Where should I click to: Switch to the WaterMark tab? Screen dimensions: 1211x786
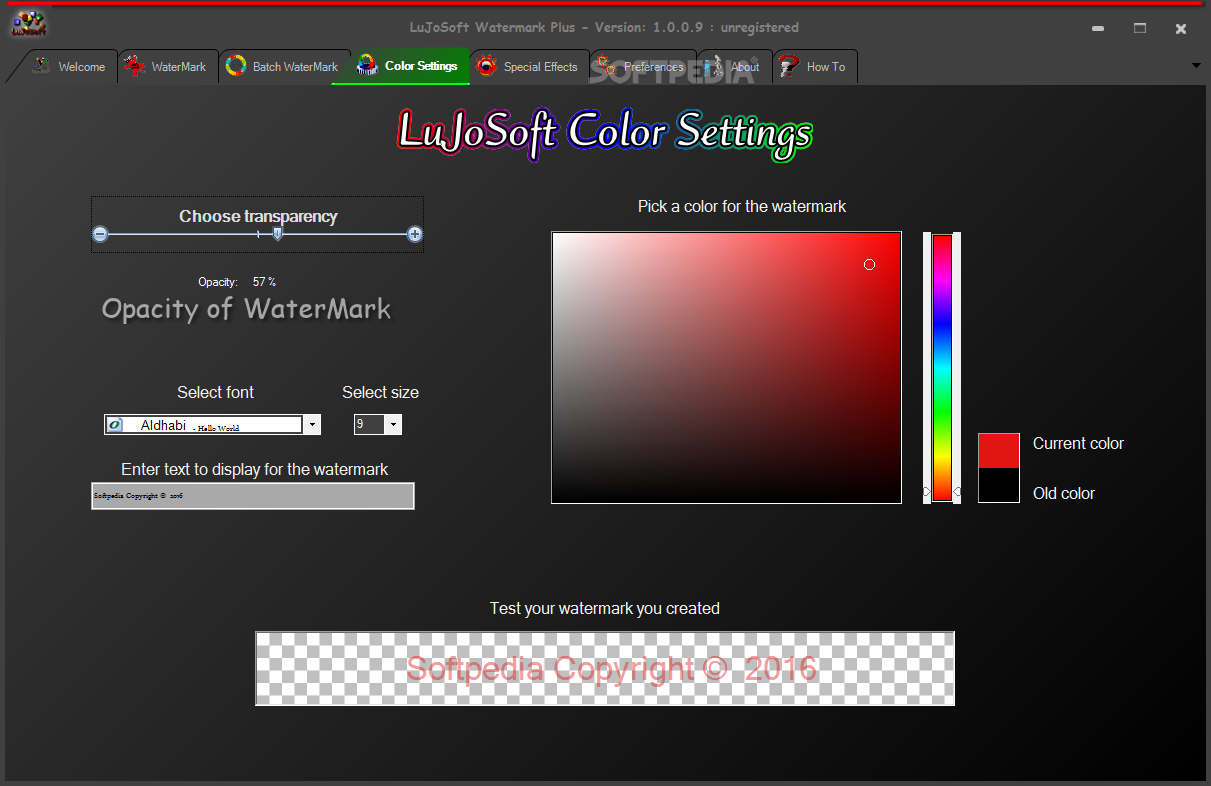point(168,67)
